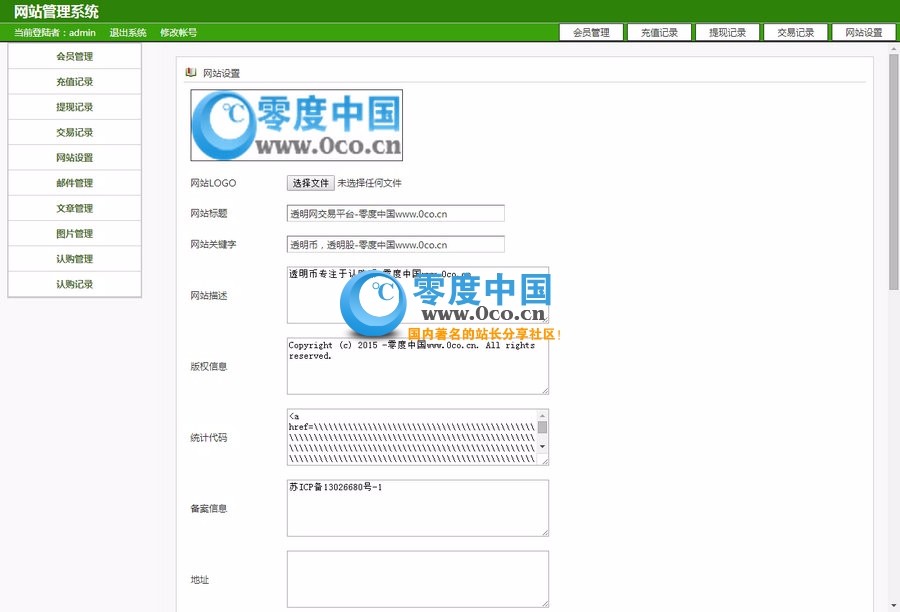Image resolution: width=900 pixels, height=612 pixels.
Task: Click the 网站设置 button at top right
Action: pyautogui.click(x=864, y=31)
